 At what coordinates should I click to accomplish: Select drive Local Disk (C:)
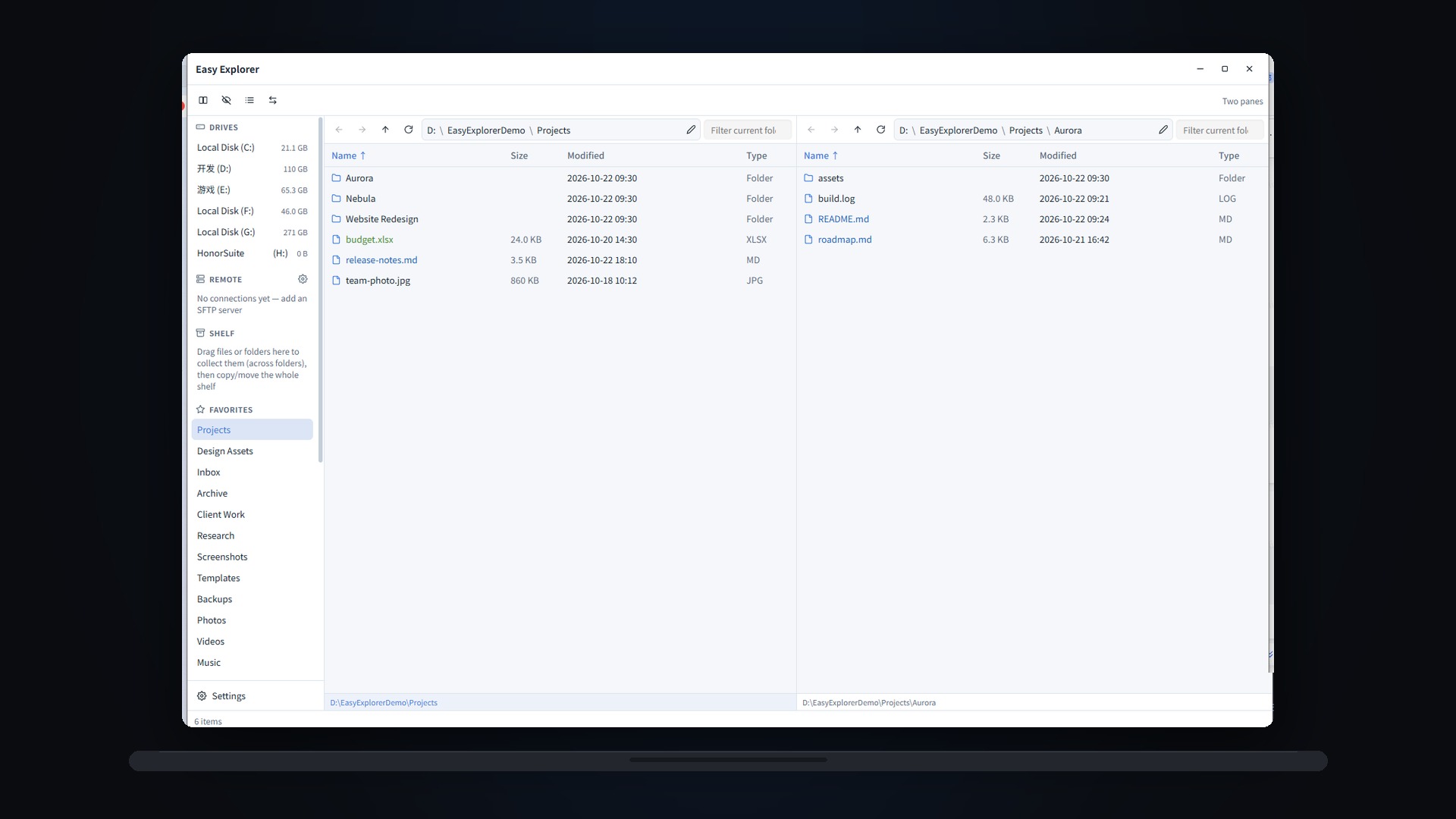point(253,148)
